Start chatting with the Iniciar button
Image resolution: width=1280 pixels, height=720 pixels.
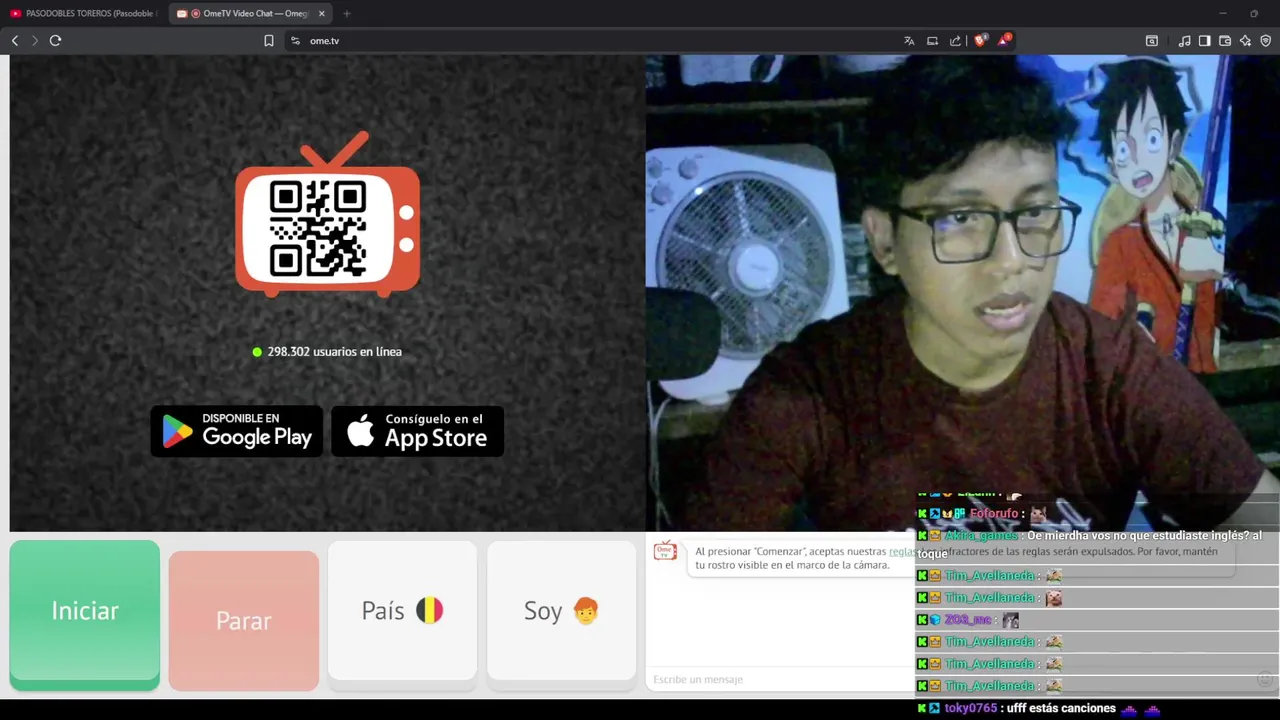(85, 615)
